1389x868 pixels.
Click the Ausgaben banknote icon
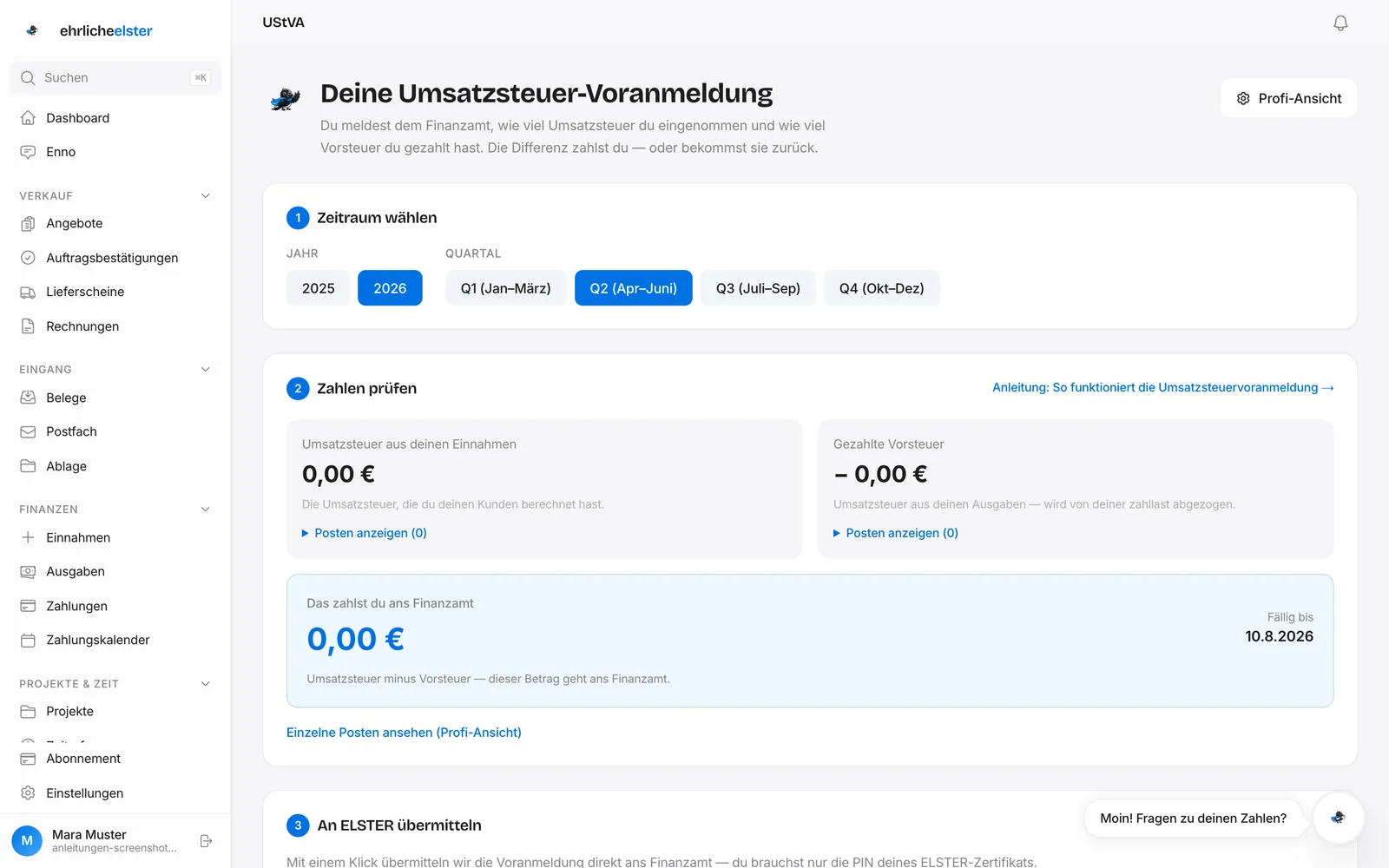click(28, 571)
